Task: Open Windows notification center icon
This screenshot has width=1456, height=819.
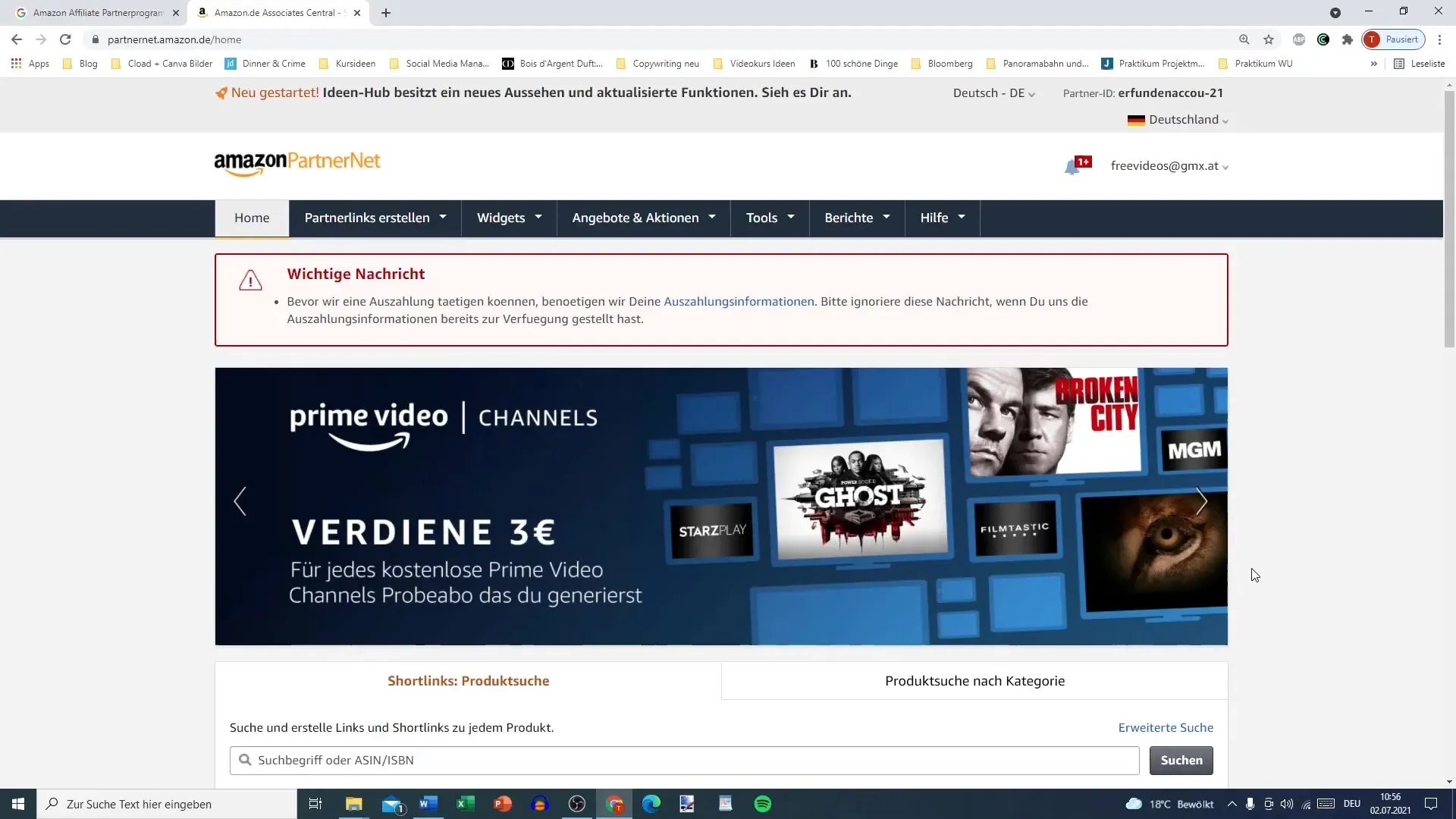Action: point(1431,804)
